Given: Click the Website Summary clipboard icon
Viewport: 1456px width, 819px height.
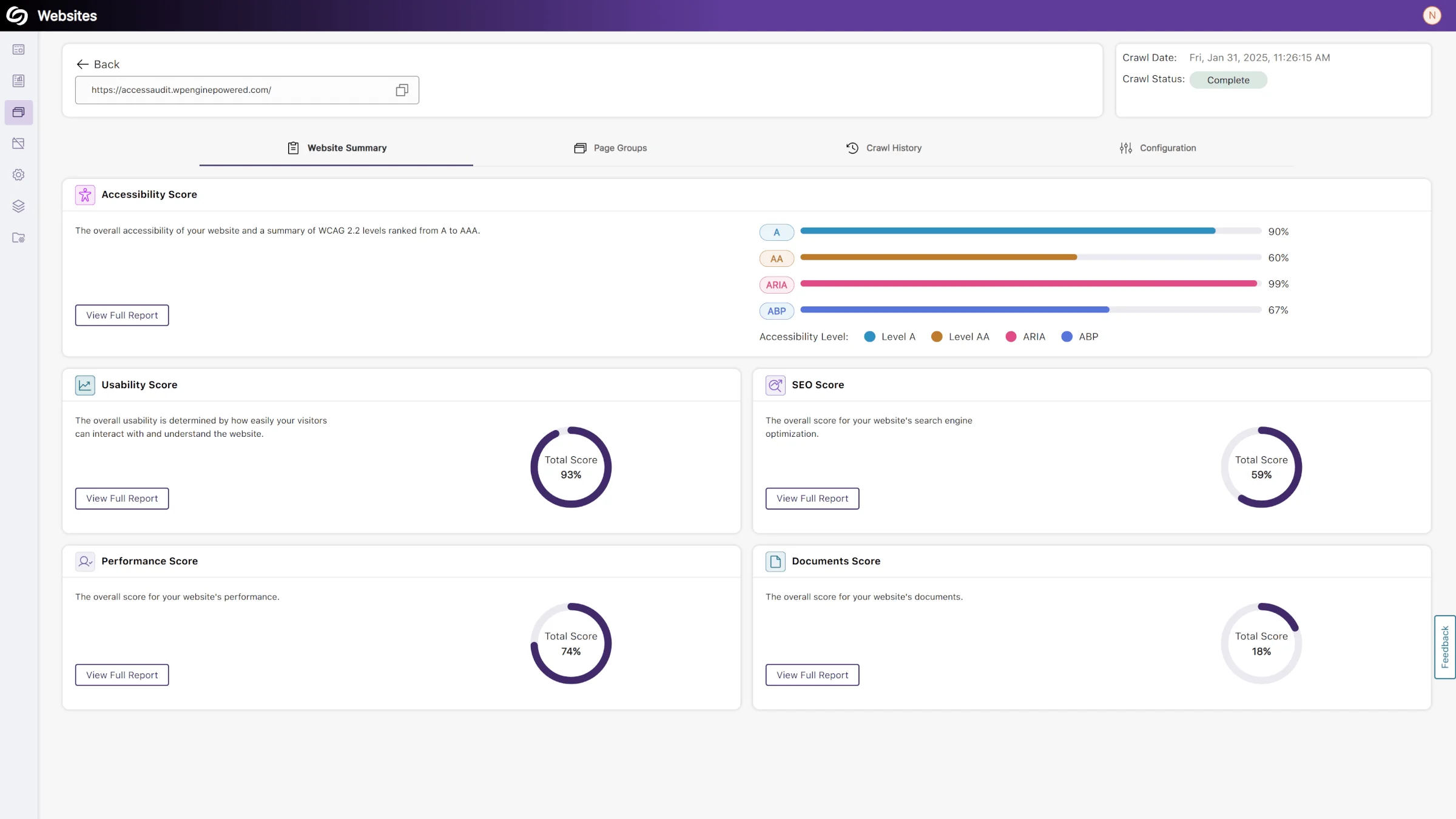Looking at the screenshot, I should click(x=293, y=148).
